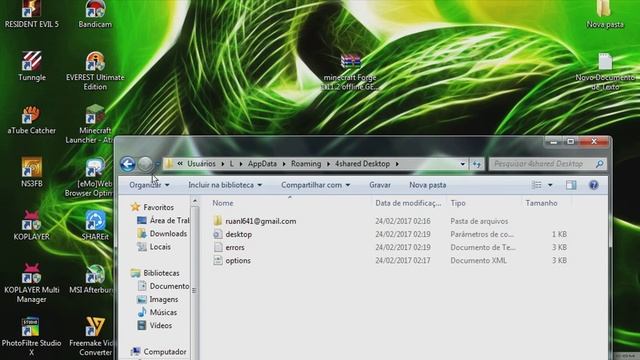Select Freemake Video Converter desktop icon

tap(92, 336)
